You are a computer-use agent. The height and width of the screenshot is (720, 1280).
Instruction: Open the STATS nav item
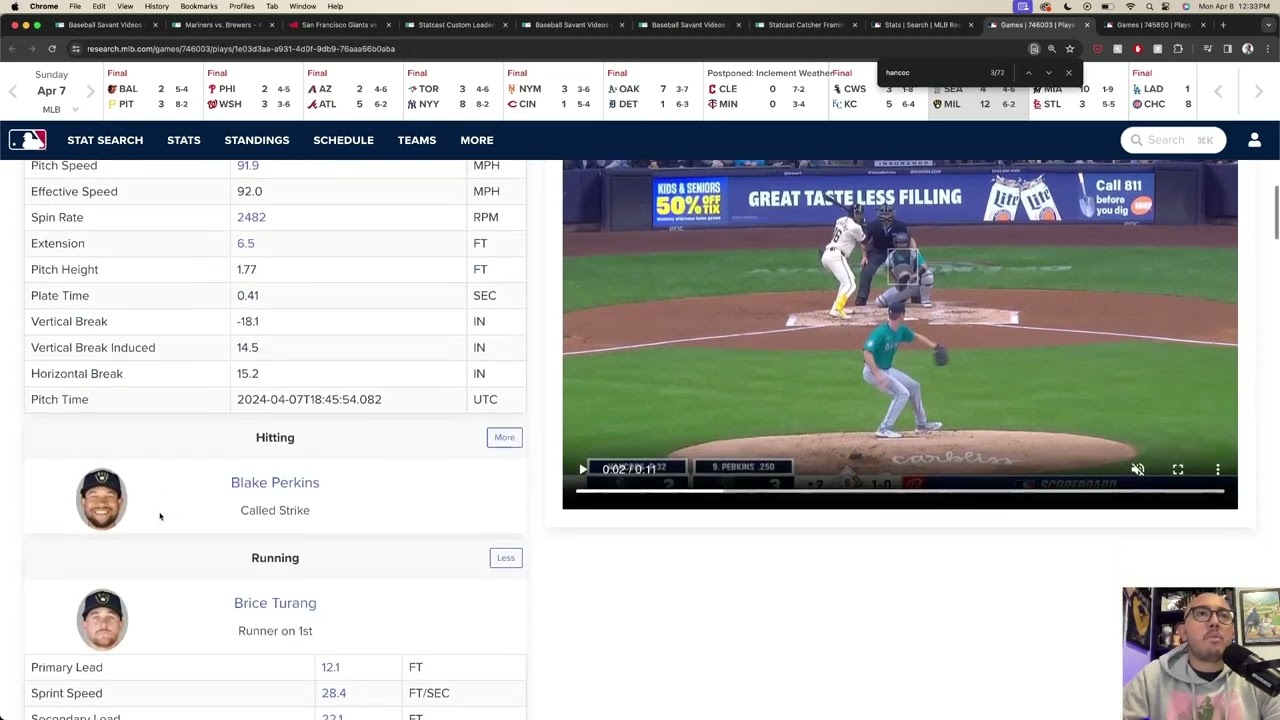pyautogui.click(x=184, y=140)
